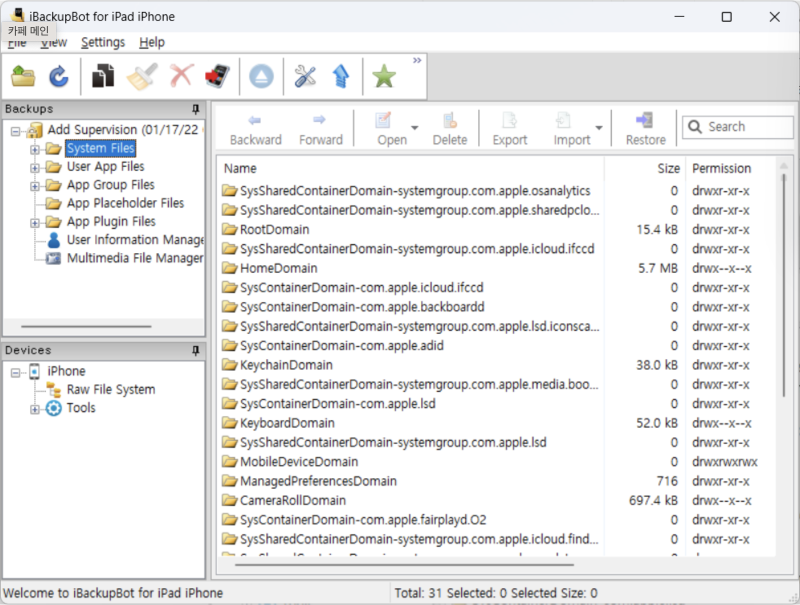This screenshot has width=800, height=605.
Task: Pin the Backups panel with pushpin
Action: (x=196, y=108)
